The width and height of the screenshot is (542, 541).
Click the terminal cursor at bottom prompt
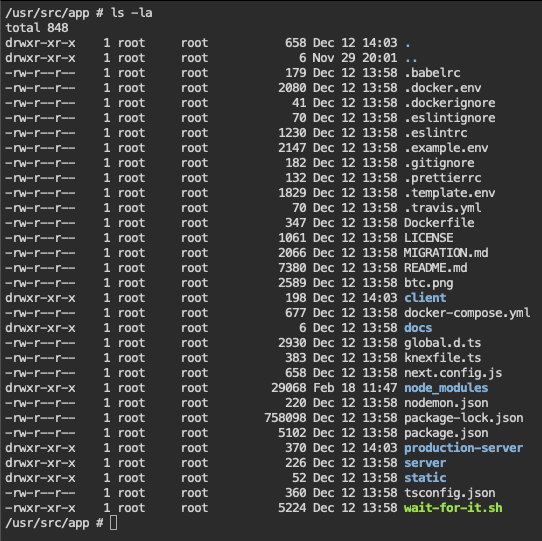click(113, 523)
